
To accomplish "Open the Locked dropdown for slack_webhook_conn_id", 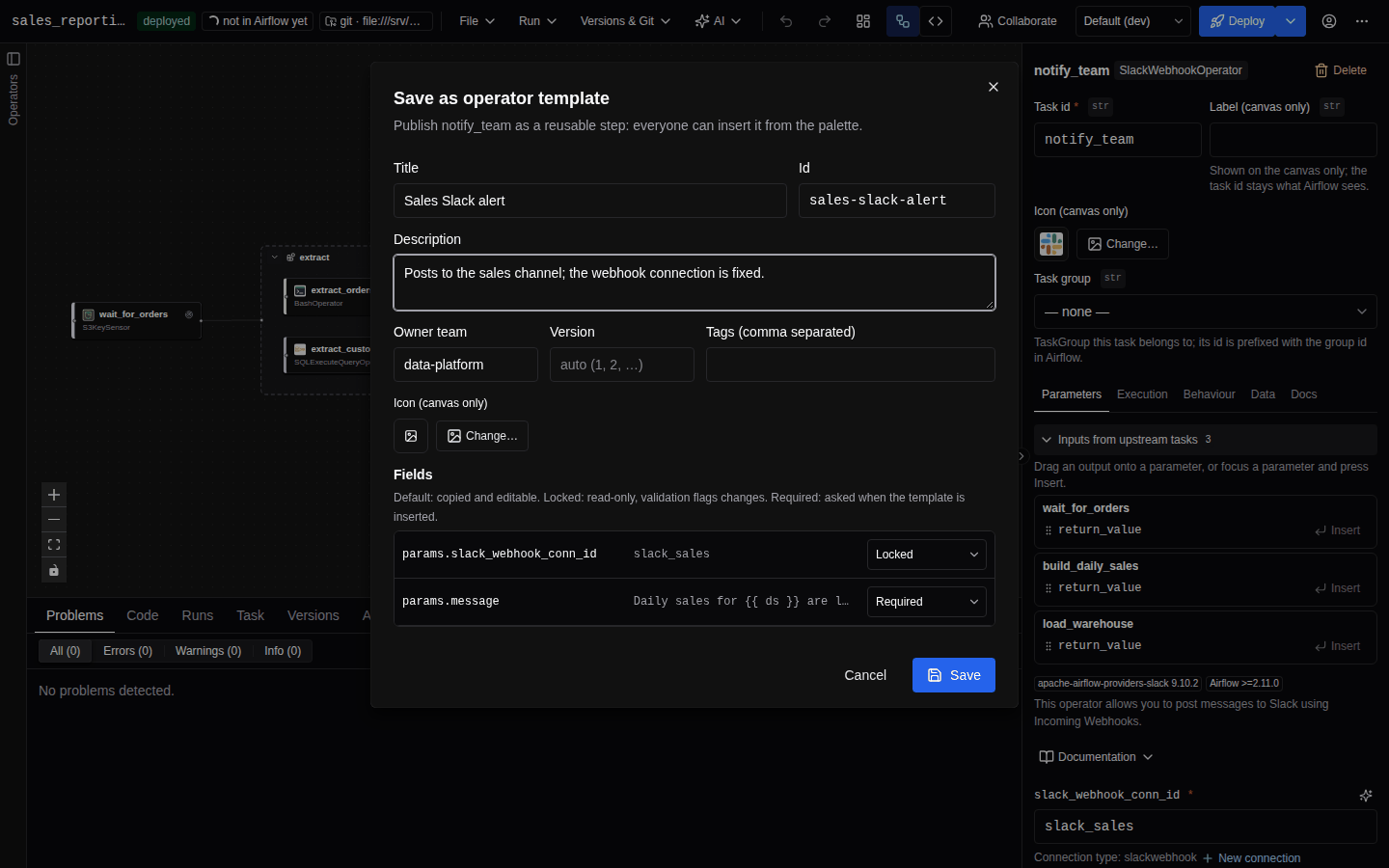I will [926, 555].
